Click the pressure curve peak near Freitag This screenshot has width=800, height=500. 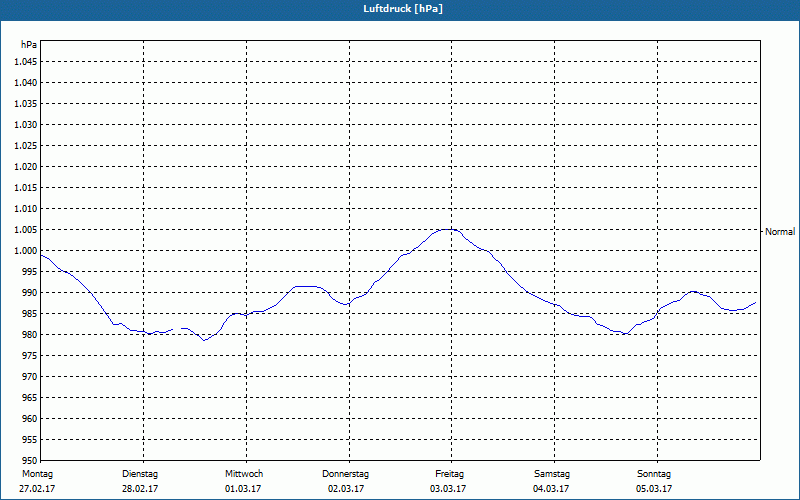[447, 229]
